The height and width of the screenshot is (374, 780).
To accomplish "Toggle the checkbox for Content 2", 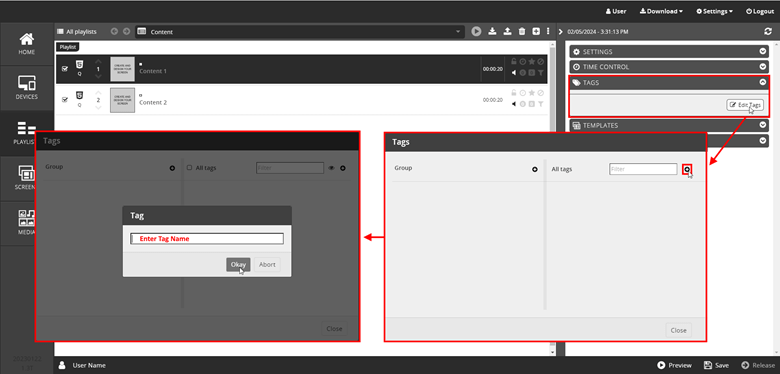I will 65,99.
